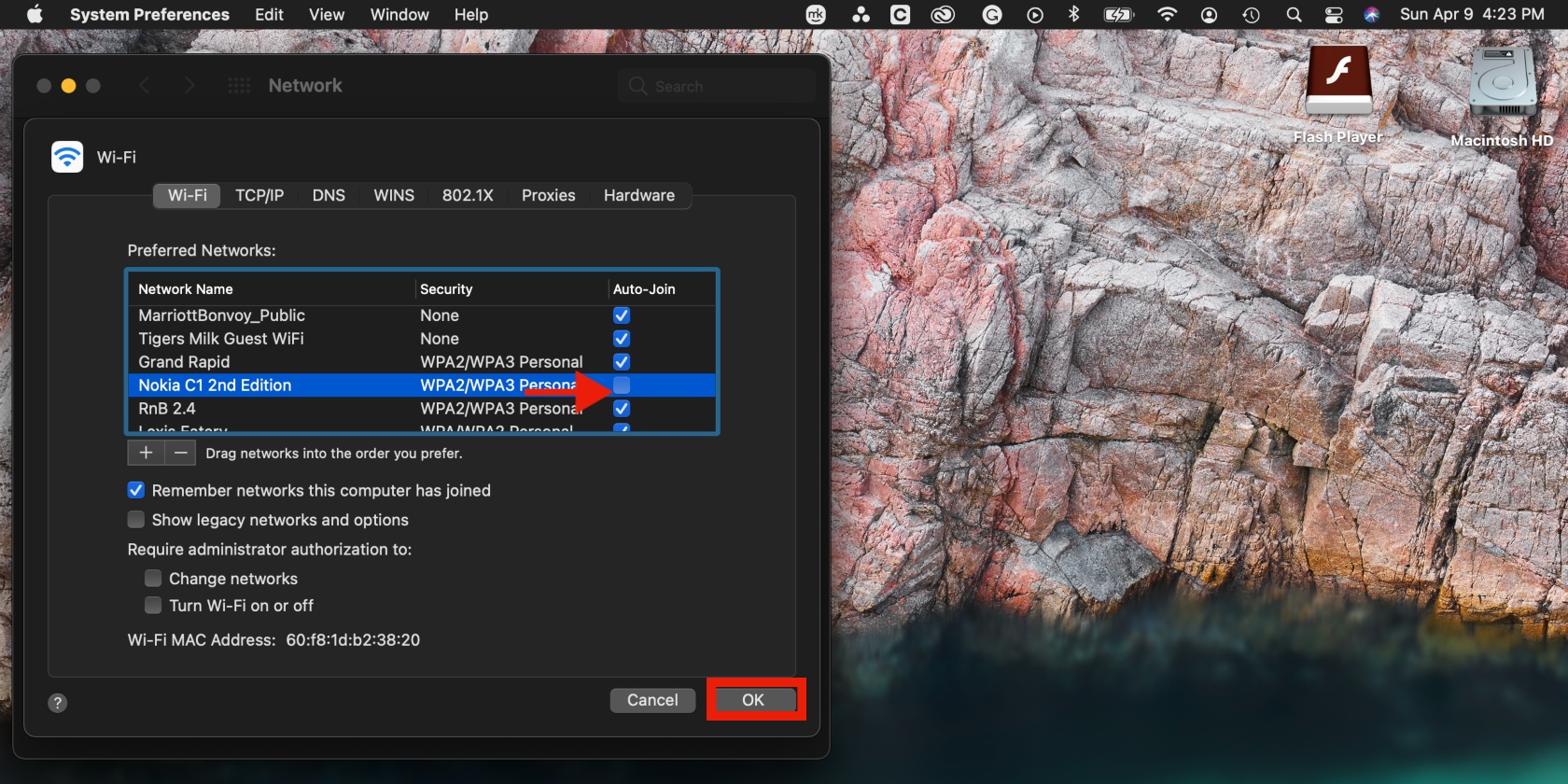Go back with the left chevron
Viewport: 1568px width, 784px height.
144,86
